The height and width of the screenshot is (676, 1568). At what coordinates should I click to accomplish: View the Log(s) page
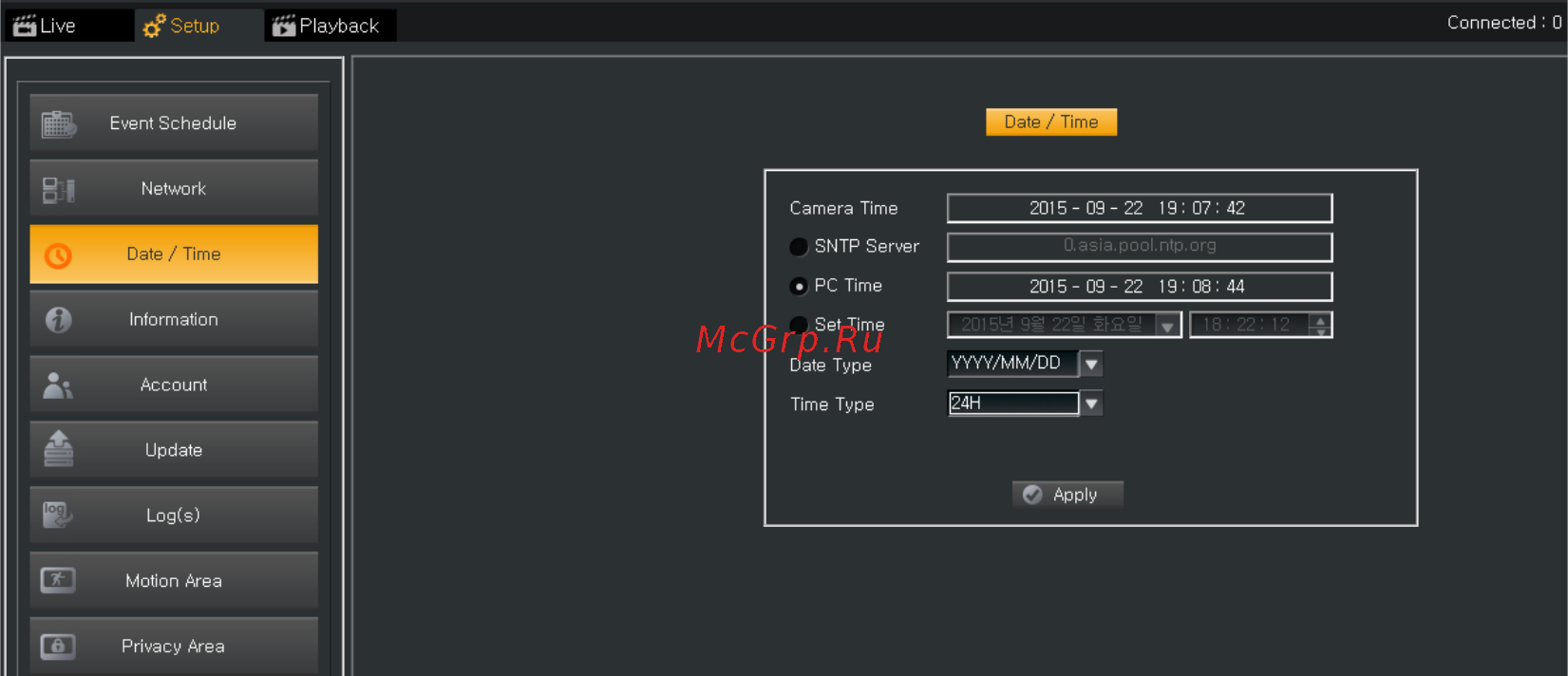(174, 516)
